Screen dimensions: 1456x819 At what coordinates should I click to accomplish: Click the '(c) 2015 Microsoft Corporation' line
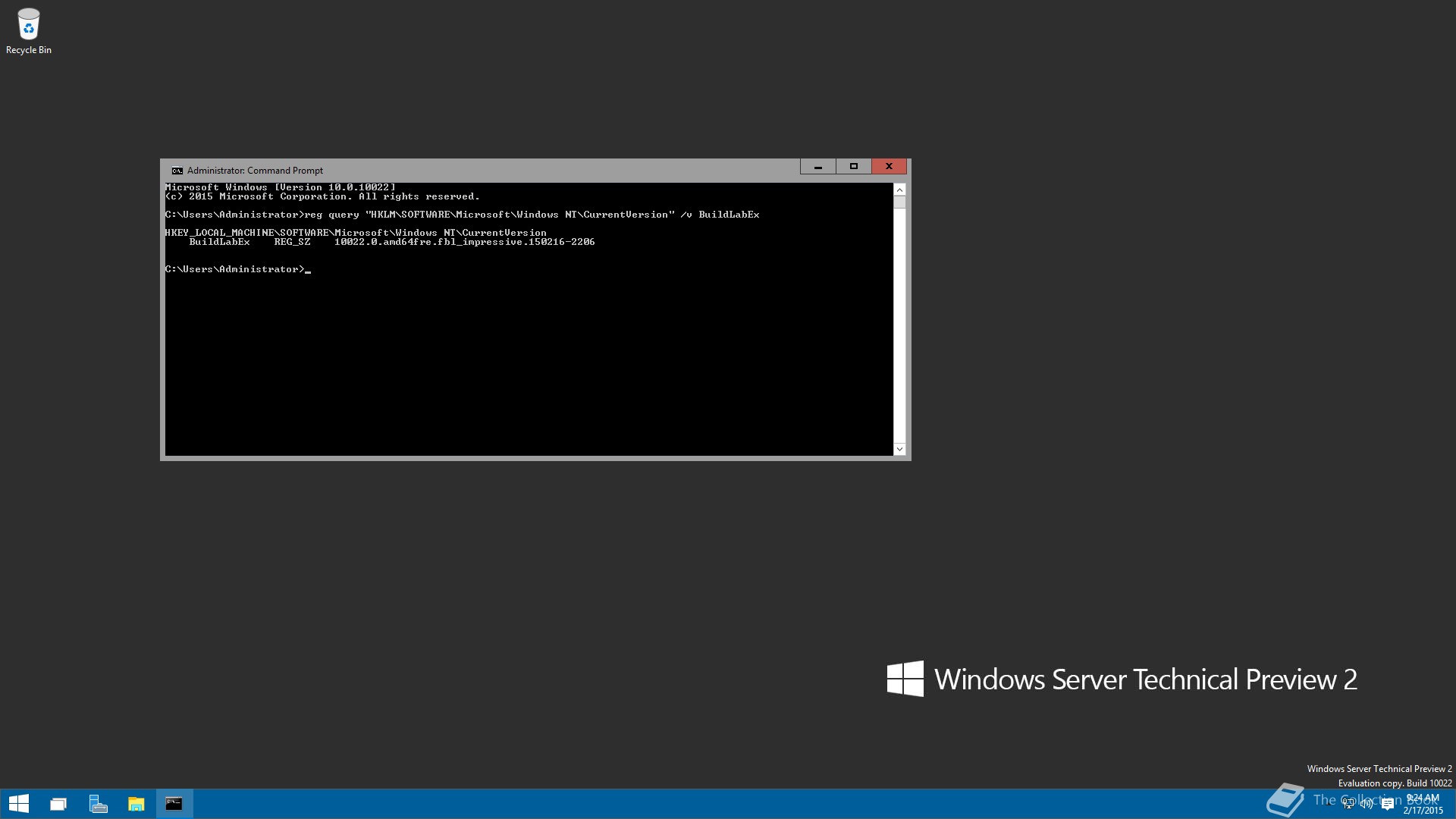coord(322,196)
